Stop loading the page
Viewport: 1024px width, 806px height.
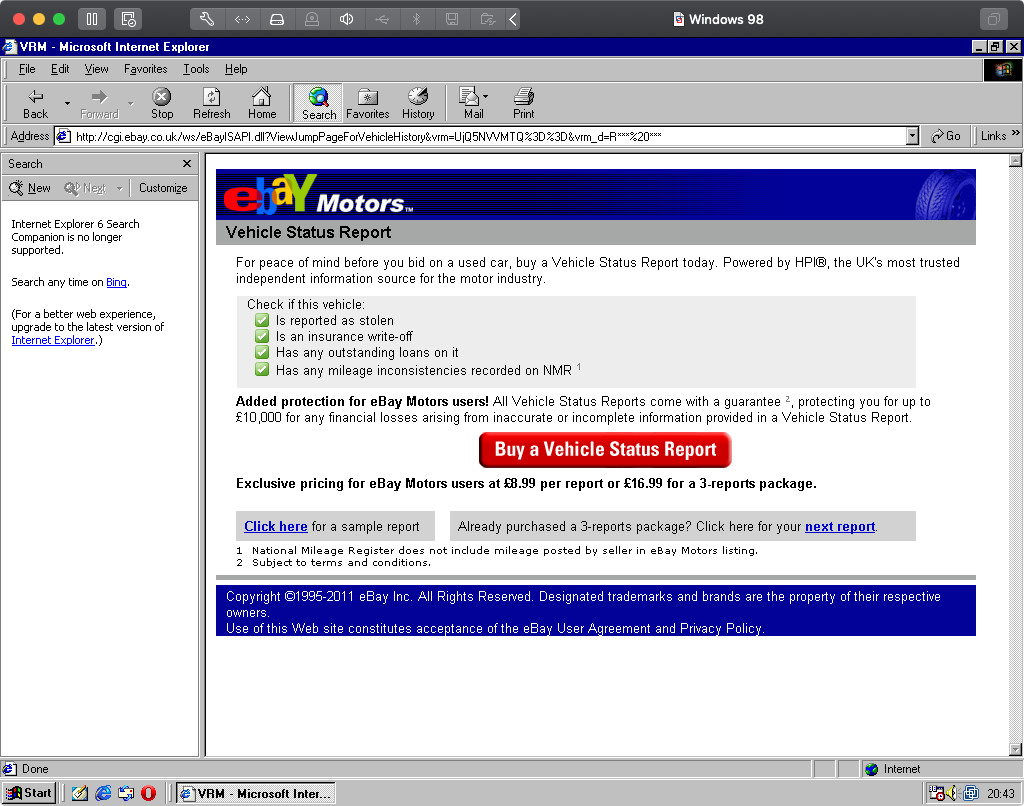point(162,104)
